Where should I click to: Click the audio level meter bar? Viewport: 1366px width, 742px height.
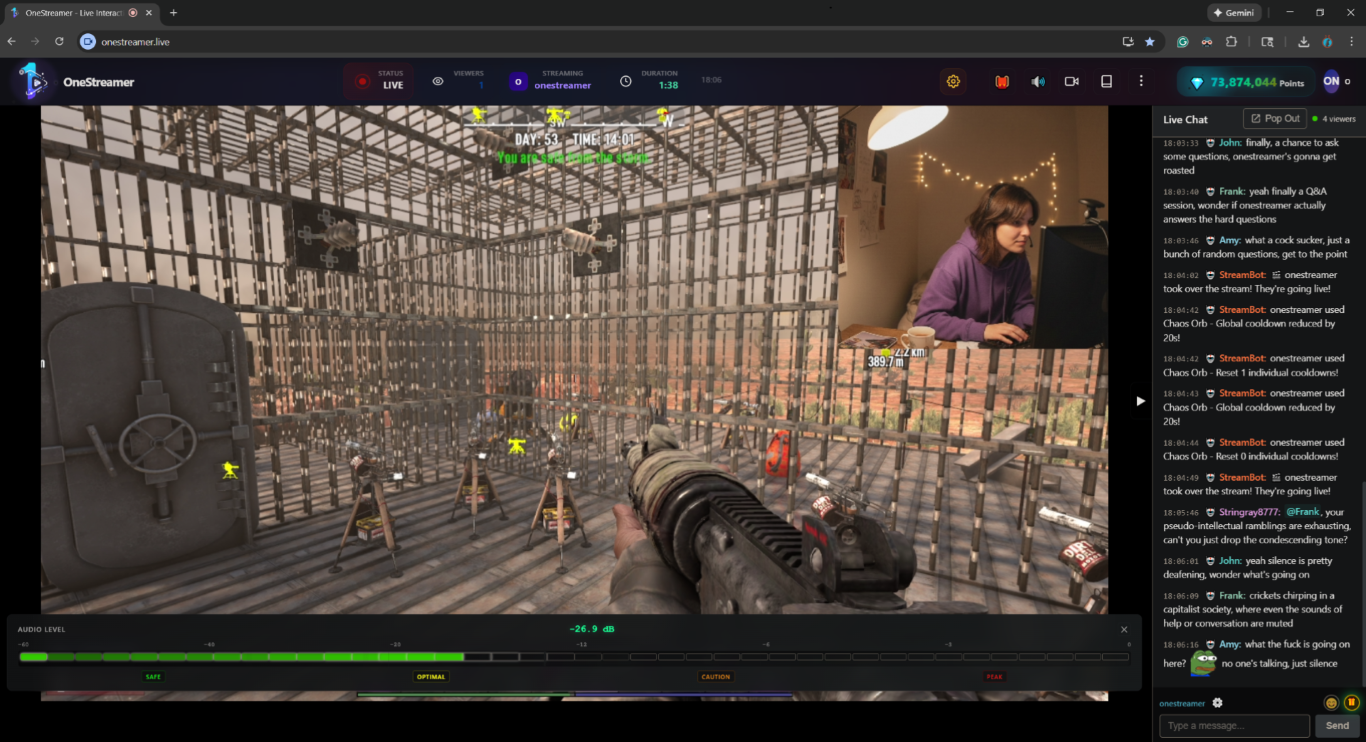pyautogui.click(x=574, y=657)
